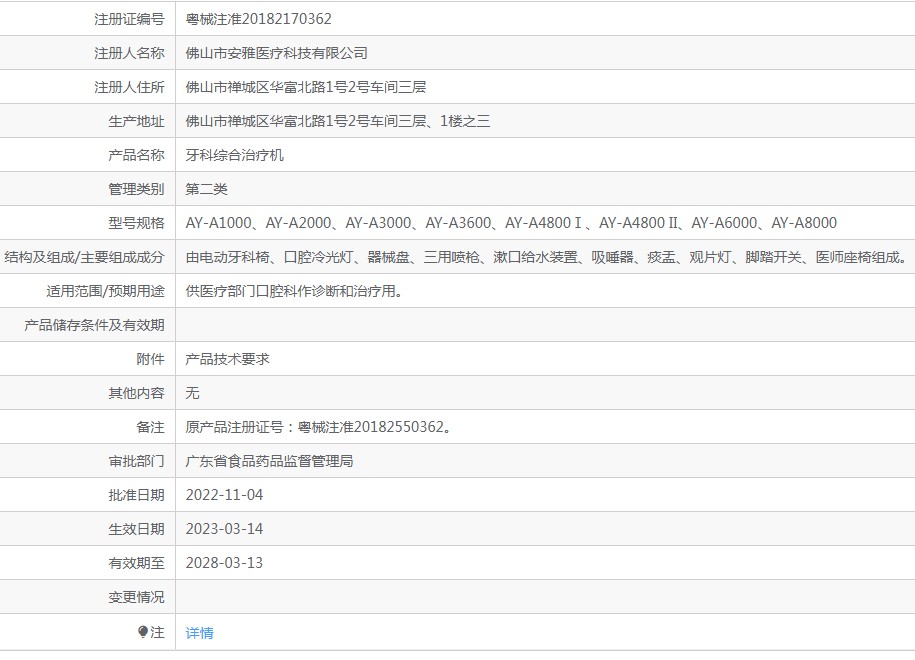Open the 详情 details link
The image size is (915, 660).
tap(200, 633)
